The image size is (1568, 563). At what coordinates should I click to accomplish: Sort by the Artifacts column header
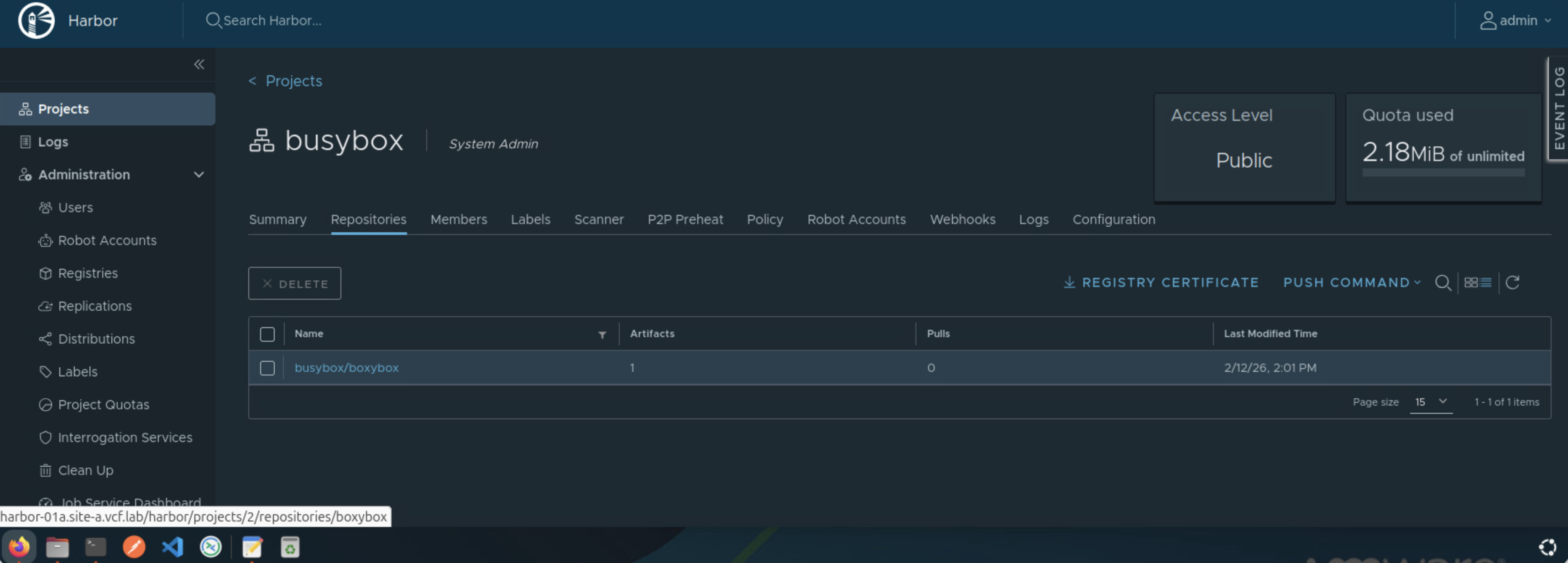[x=652, y=334]
